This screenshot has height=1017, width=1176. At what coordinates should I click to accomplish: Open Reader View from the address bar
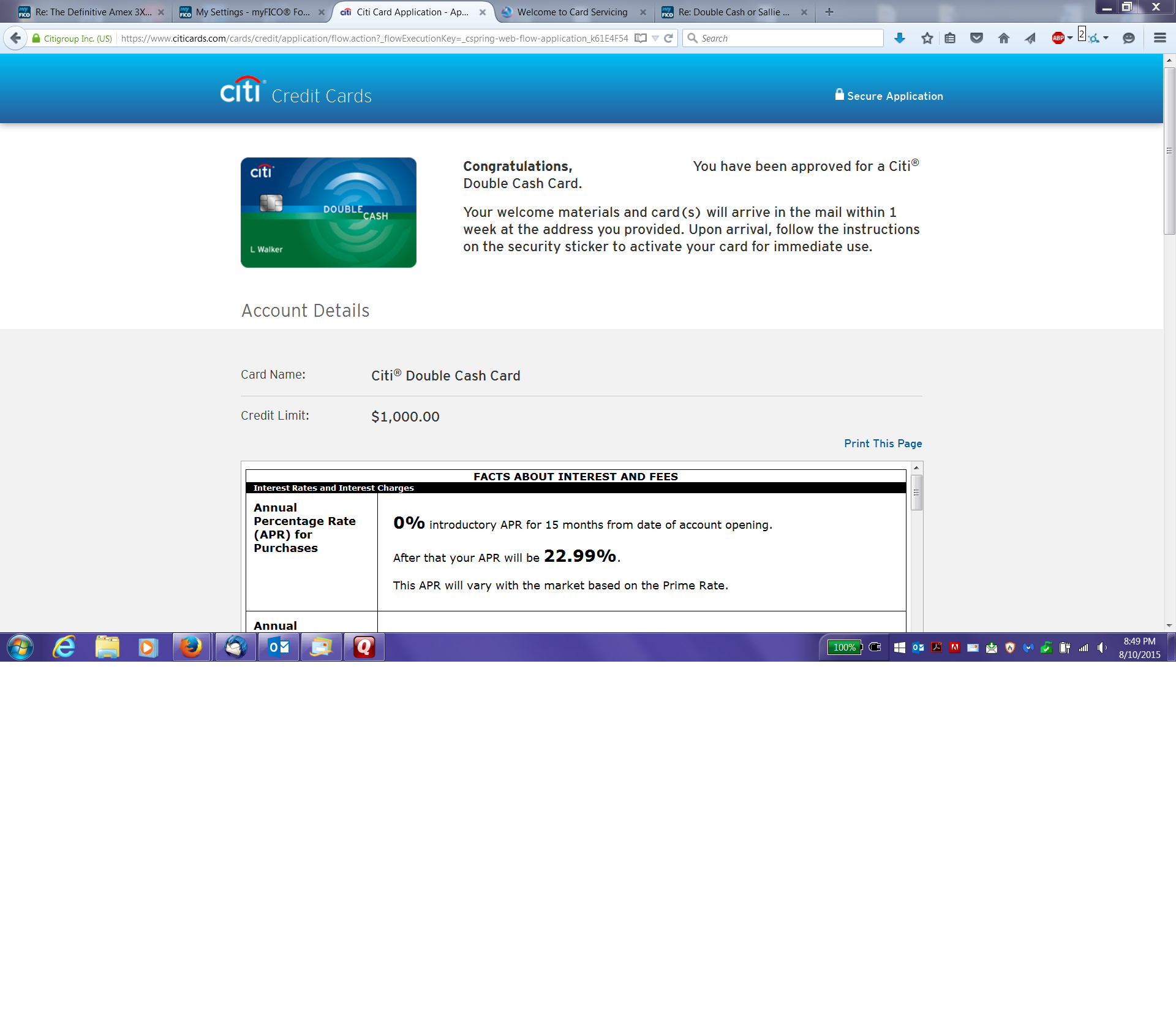641,38
